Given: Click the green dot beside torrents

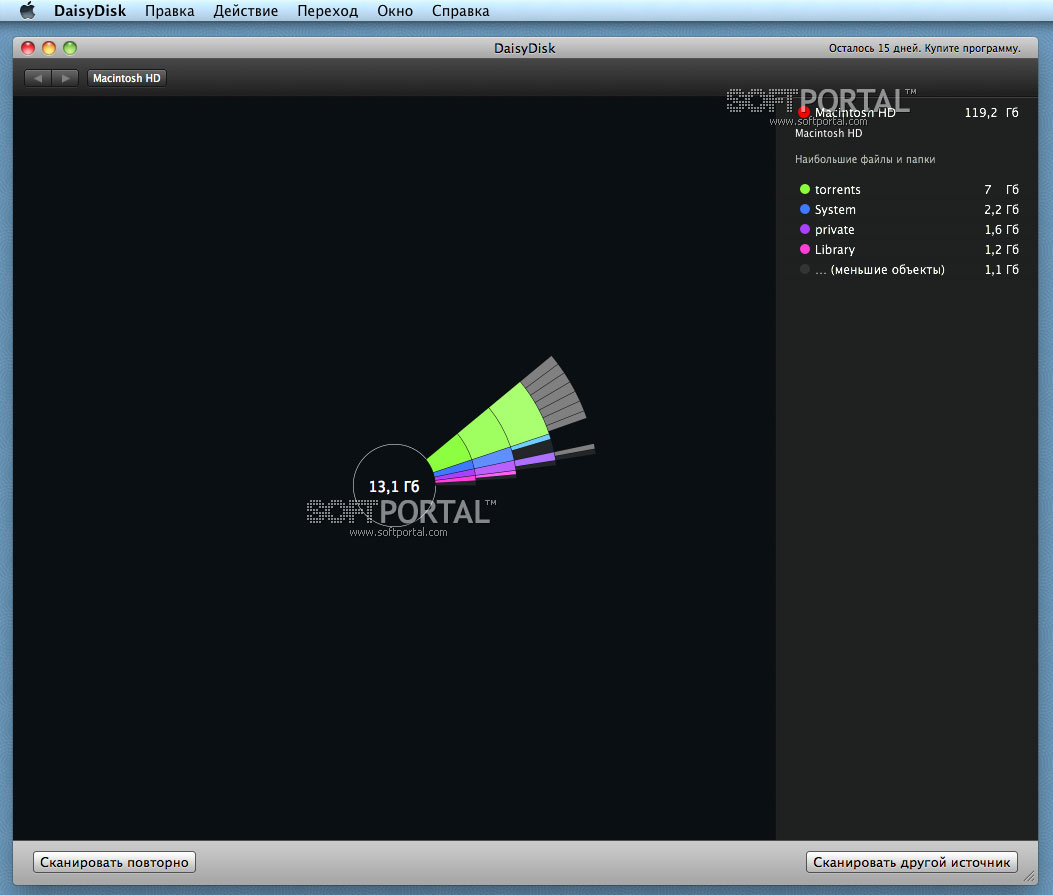Looking at the screenshot, I should tap(805, 189).
